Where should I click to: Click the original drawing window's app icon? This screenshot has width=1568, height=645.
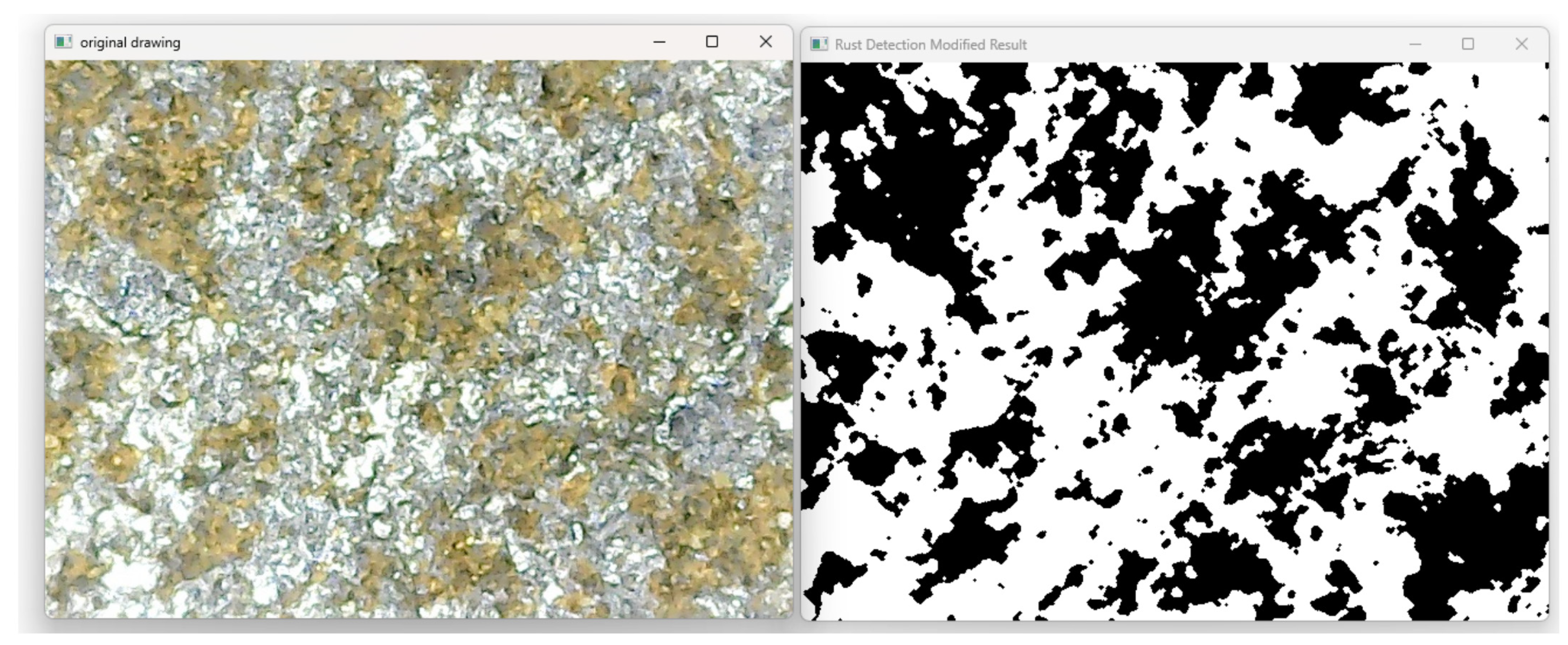coord(63,42)
